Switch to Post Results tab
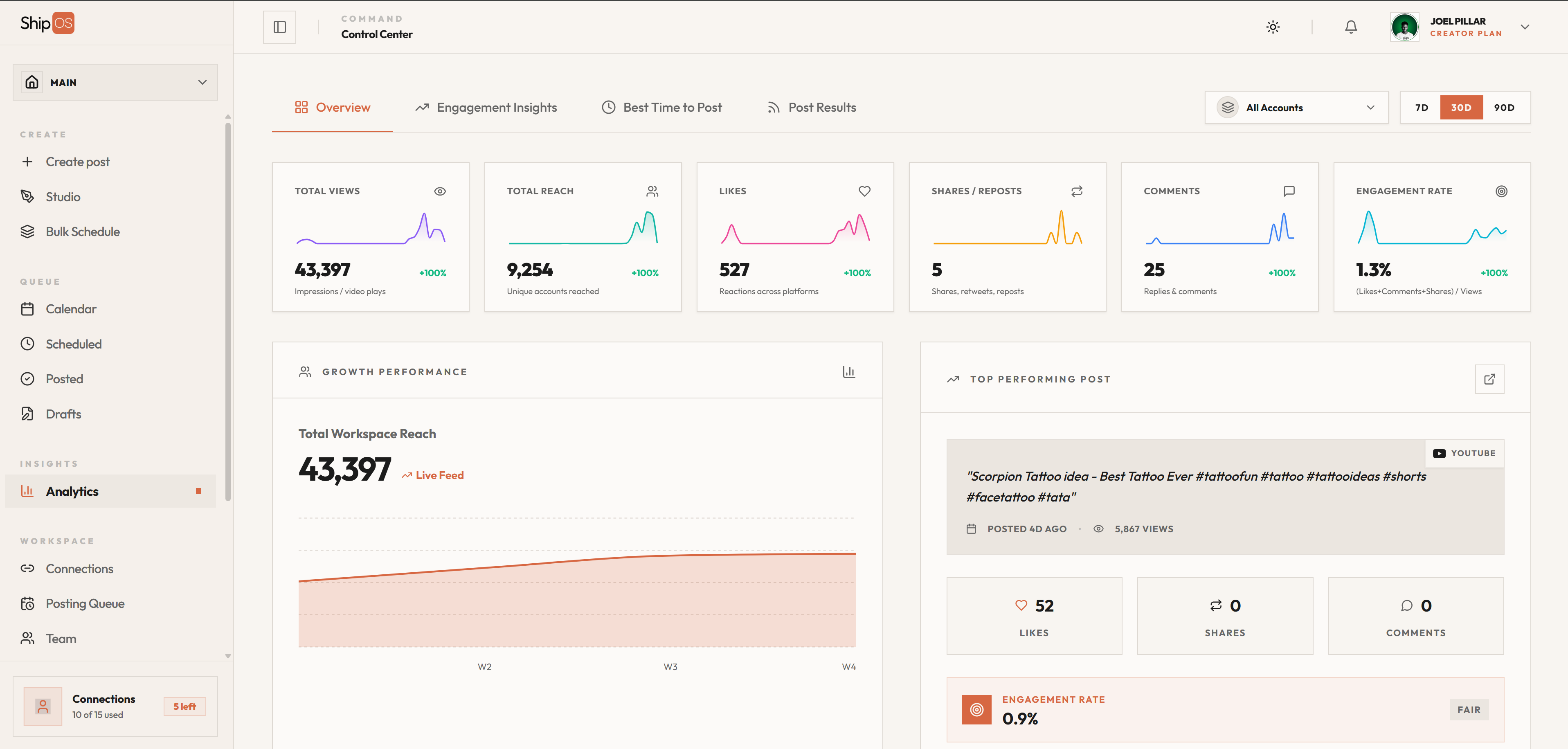The width and height of the screenshot is (1568, 749). (811, 108)
